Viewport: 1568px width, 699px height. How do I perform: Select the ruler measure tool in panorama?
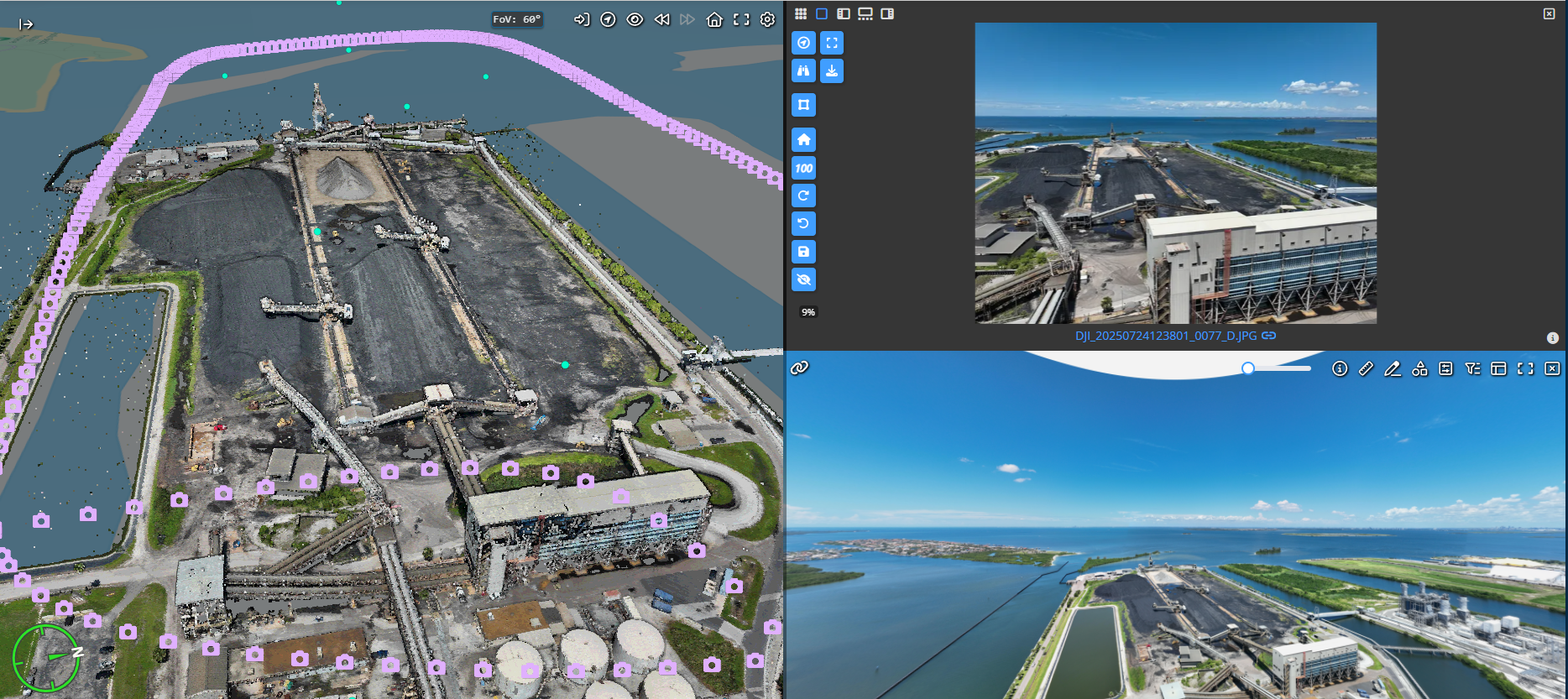[x=1366, y=368]
